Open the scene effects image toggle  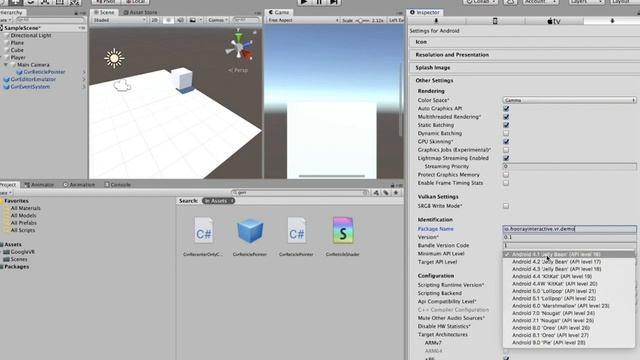pyautogui.click(x=193, y=20)
